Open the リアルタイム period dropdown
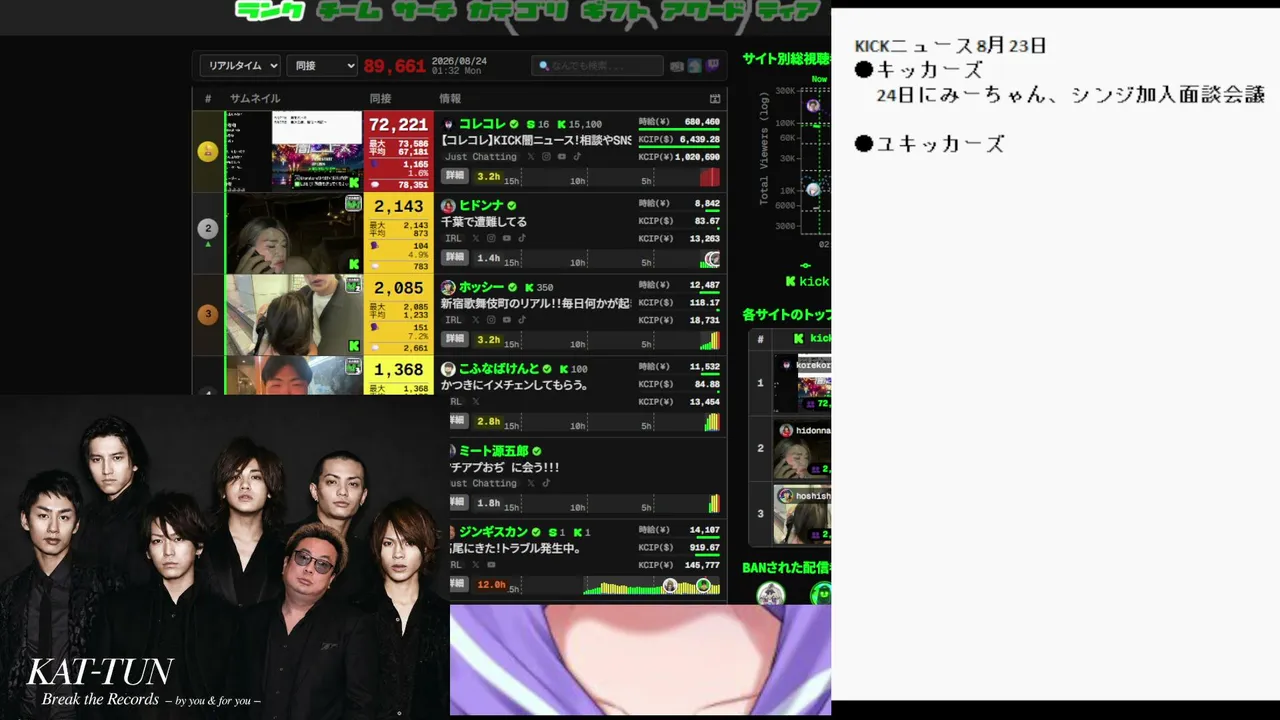The width and height of the screenshot is (1280, 720). click(240, 66)
